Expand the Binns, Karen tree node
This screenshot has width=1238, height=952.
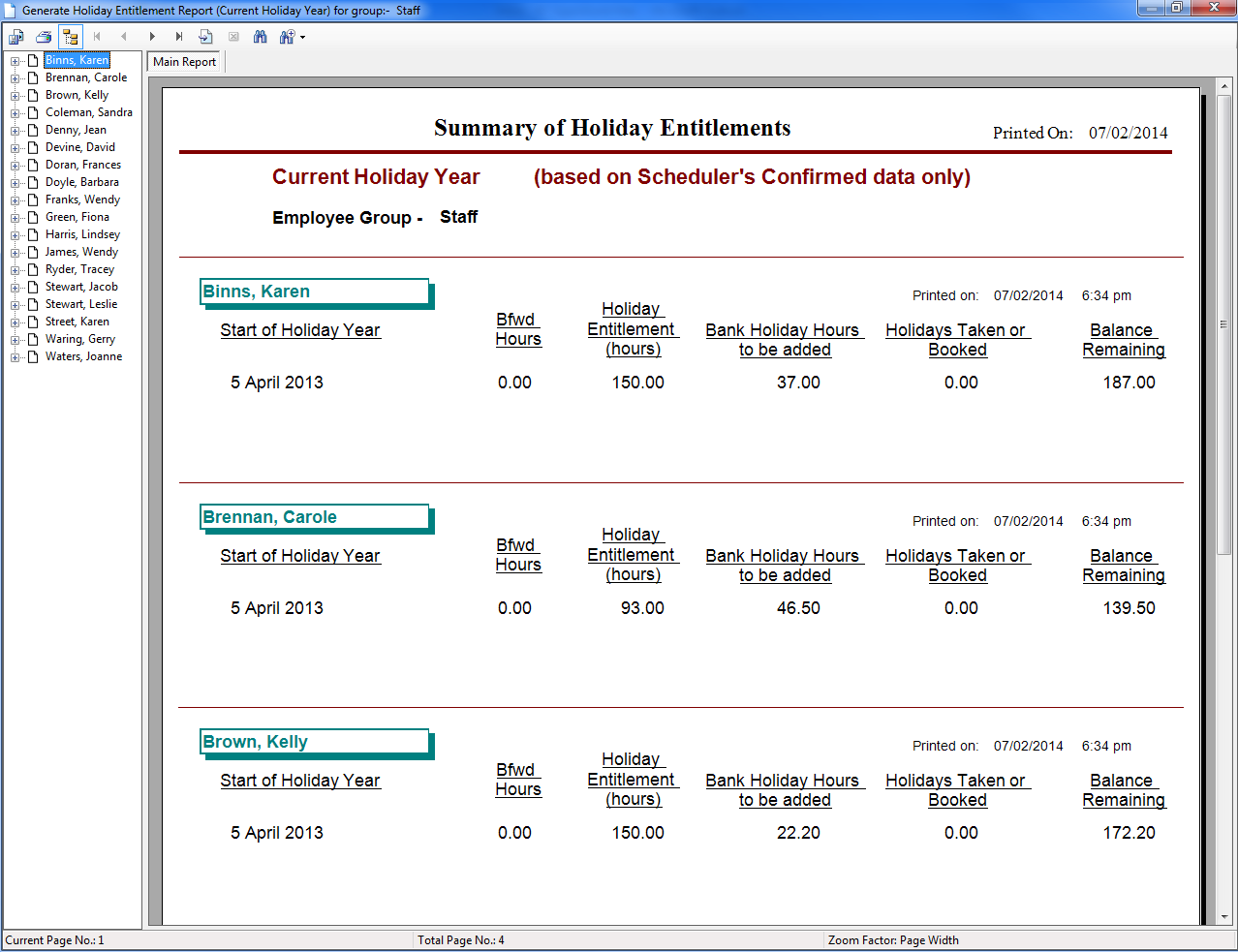(15, 61)
